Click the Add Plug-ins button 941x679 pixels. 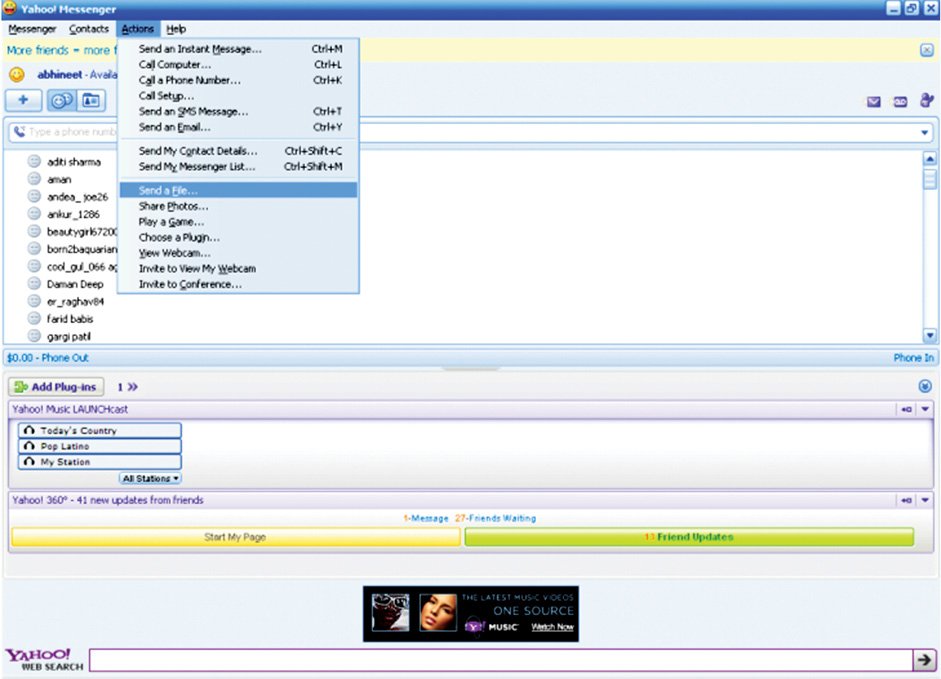pos(56,387)
